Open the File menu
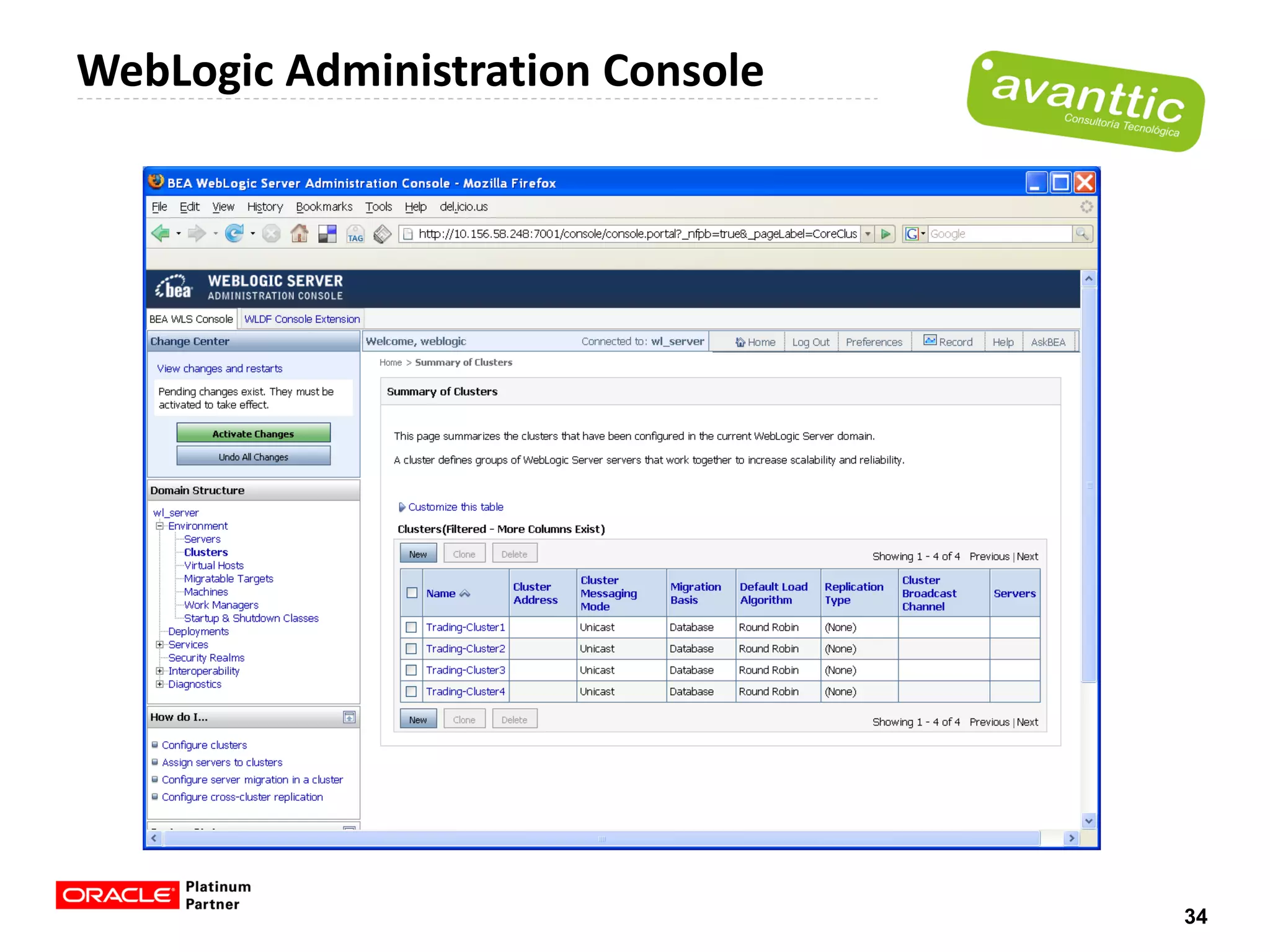This screenshot has width=1270, height=952. tap(159, 206)
